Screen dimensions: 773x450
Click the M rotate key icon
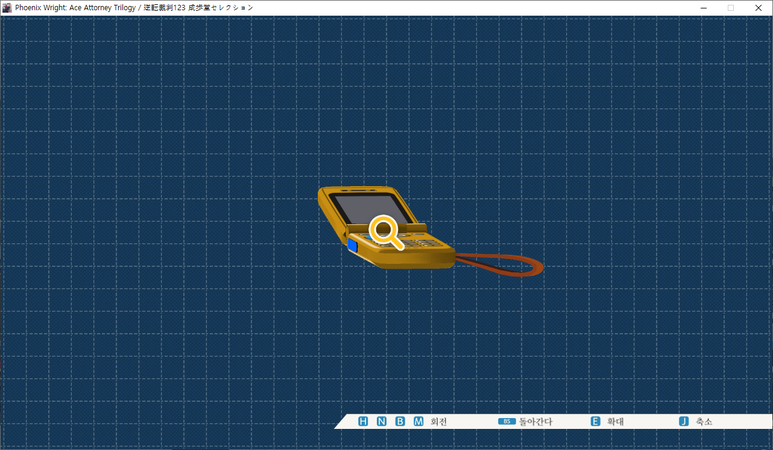419,421
